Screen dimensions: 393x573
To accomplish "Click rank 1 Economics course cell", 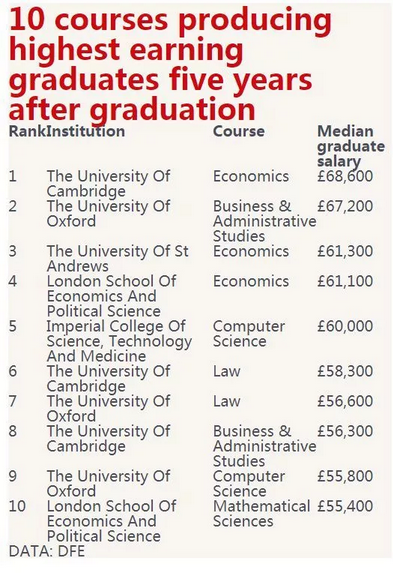I will [251, 176].
